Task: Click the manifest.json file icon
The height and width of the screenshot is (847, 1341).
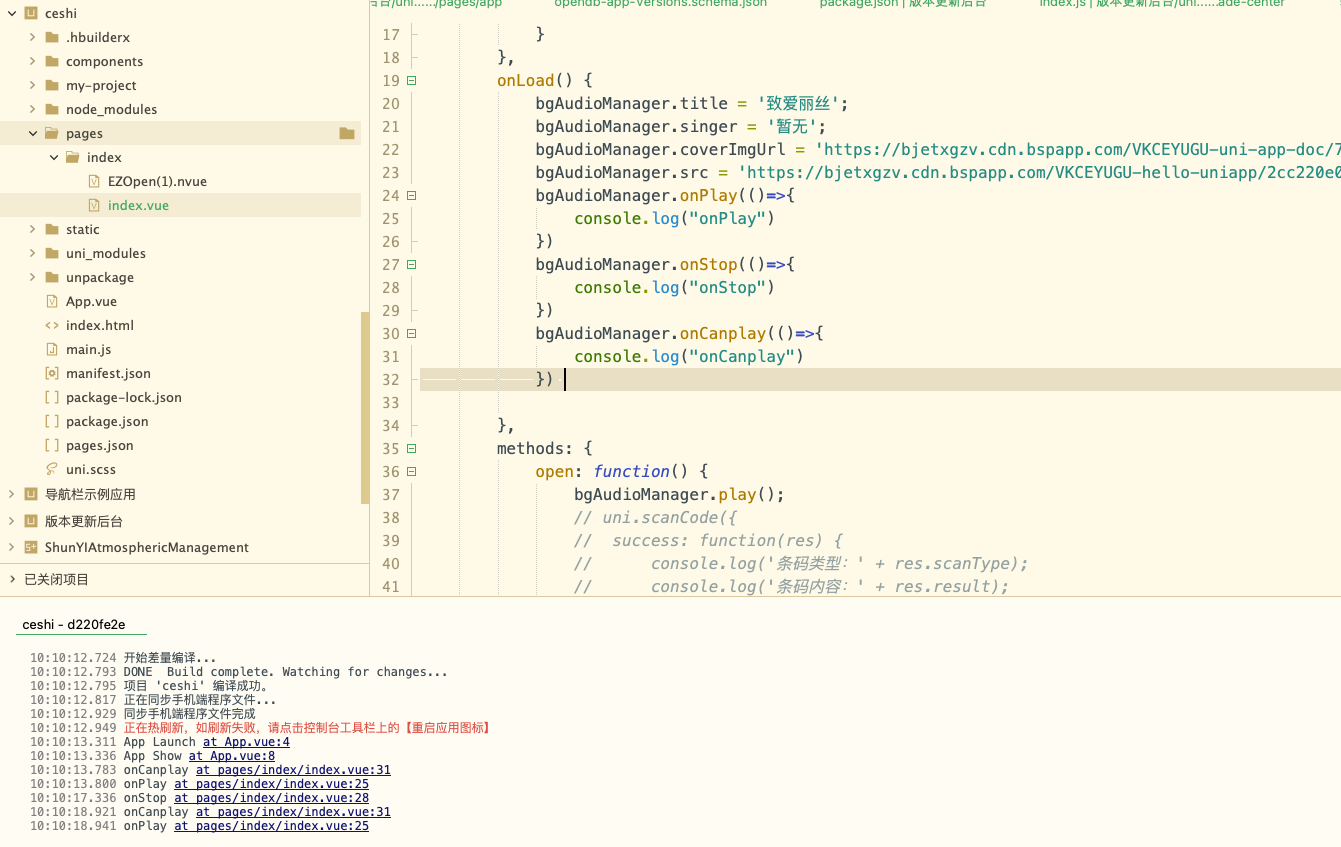Action: tap(52, 373)
